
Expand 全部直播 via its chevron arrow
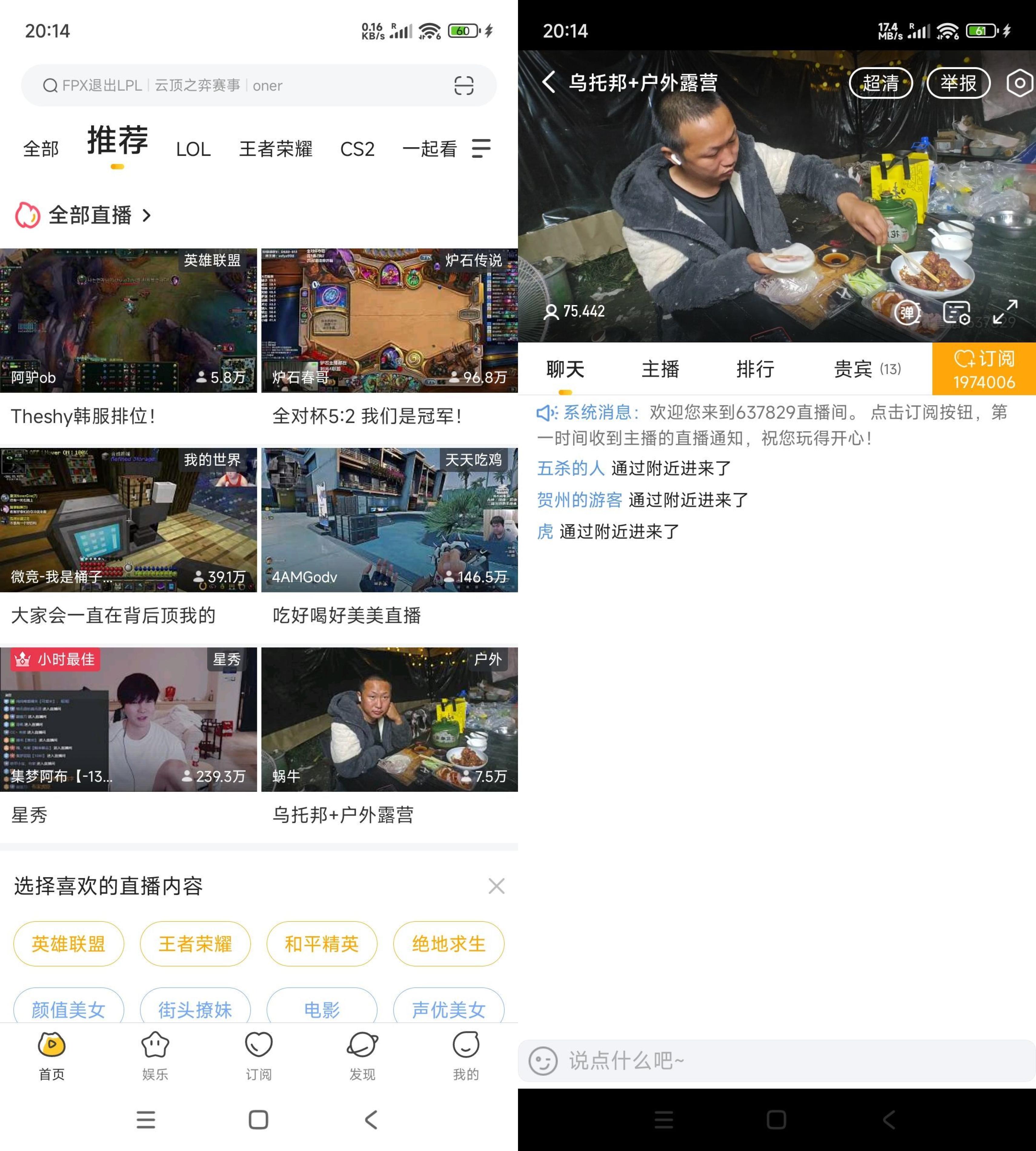click(147, 216)
